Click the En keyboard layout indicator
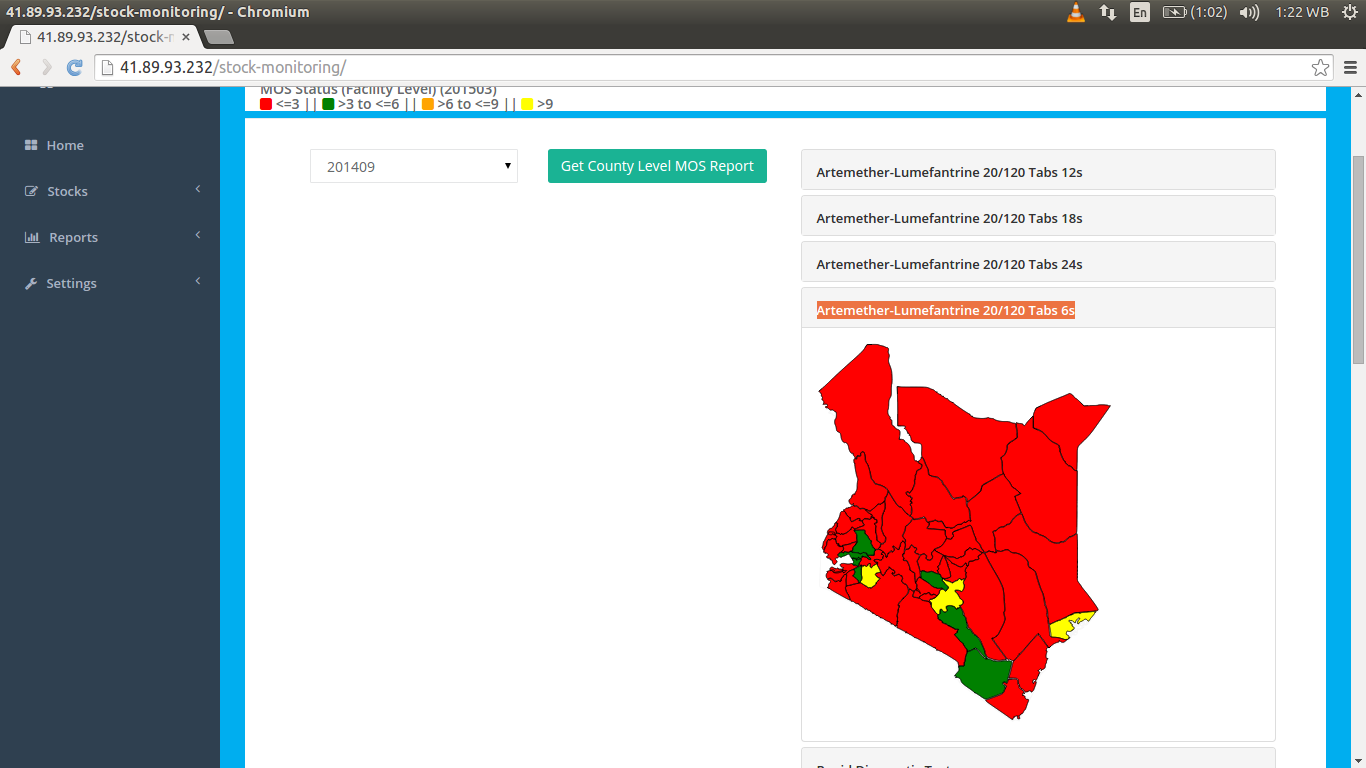This screenshot has width=1366, height=768. tap(1140, 12)
